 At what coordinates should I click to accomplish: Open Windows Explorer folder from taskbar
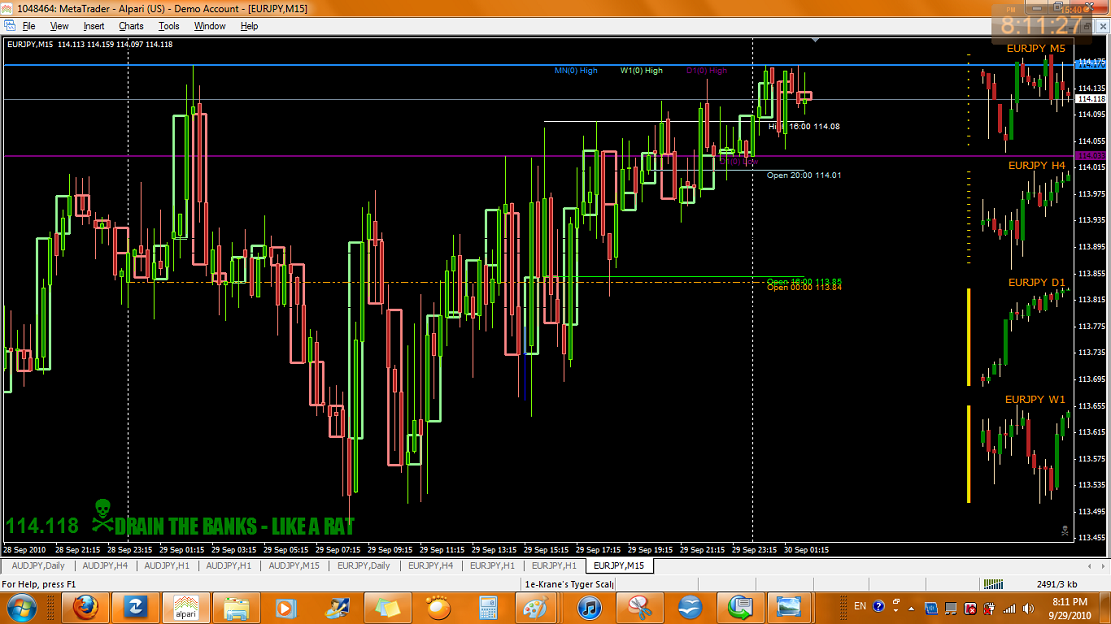click(236, 608)
